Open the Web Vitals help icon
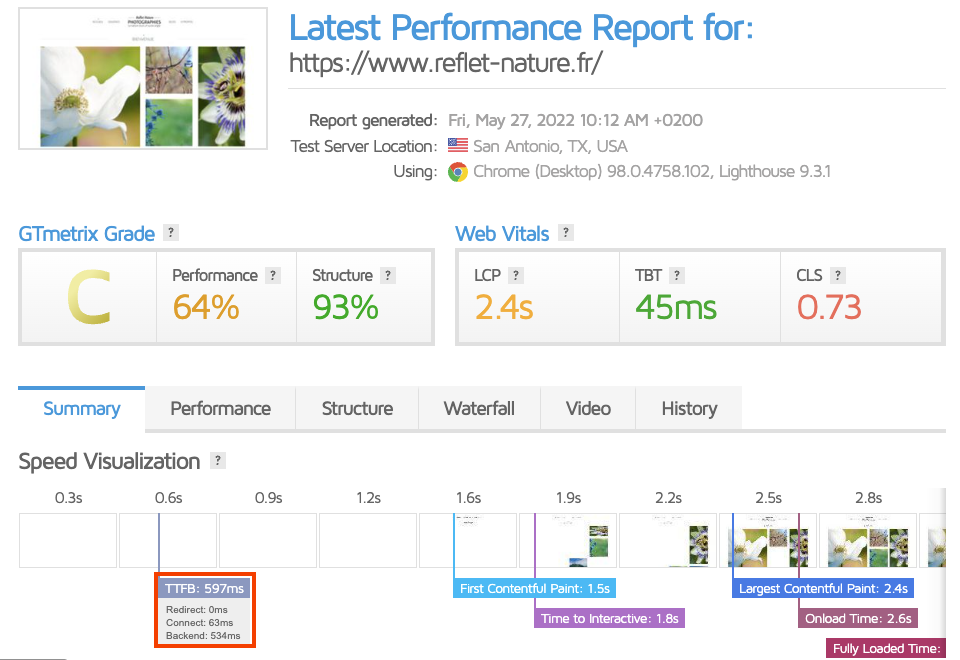 pos(566,233)
